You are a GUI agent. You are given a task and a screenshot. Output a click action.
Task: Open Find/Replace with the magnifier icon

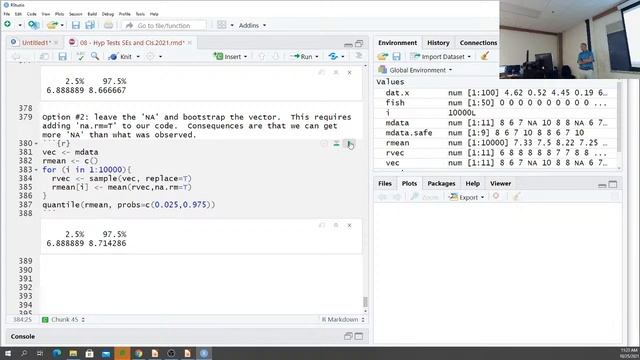[x=95, y=56]
